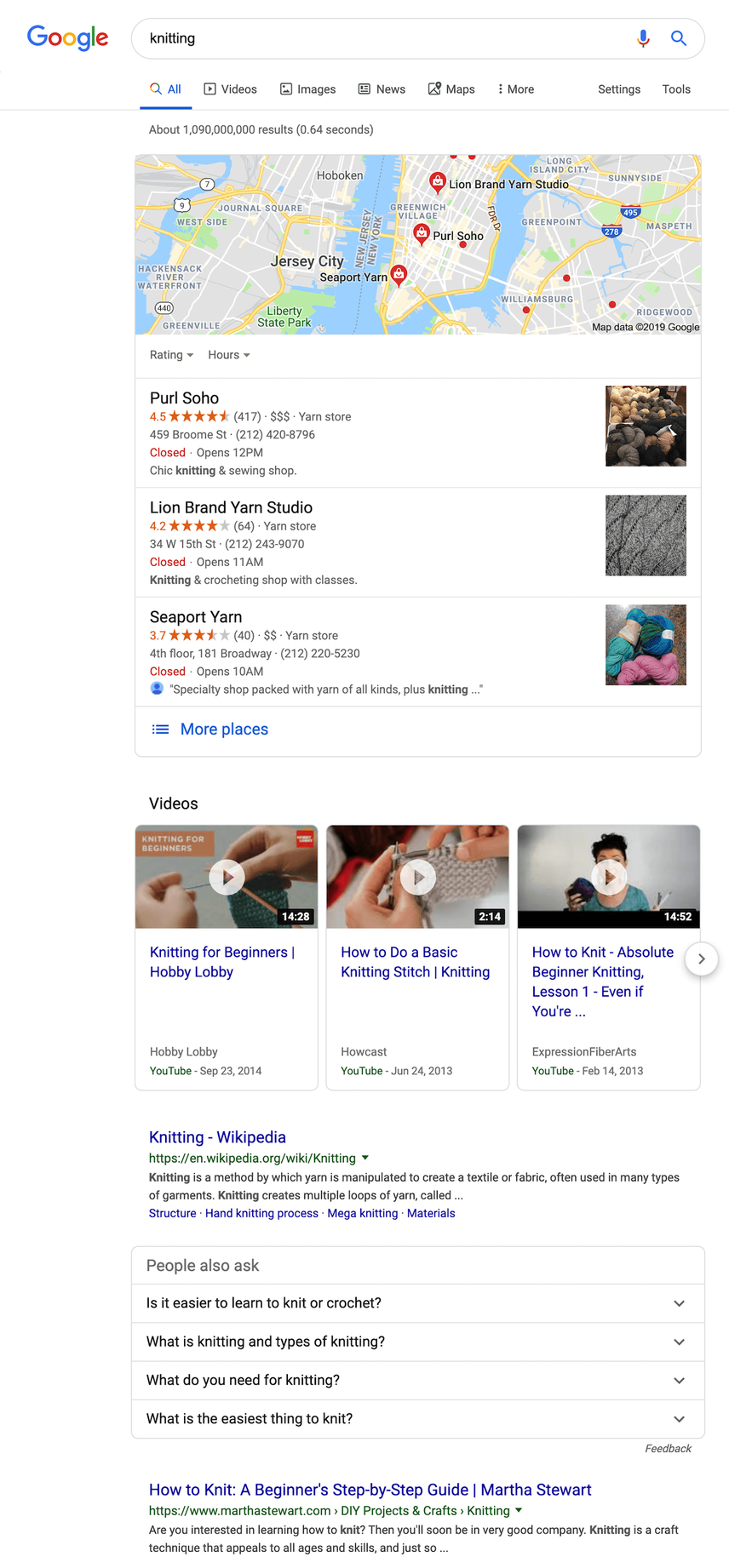This screenshot has width=729, height=1568.
Task: Play Knitting for Beginners Hobby Lobby video
Action: (x=227, y=877)
